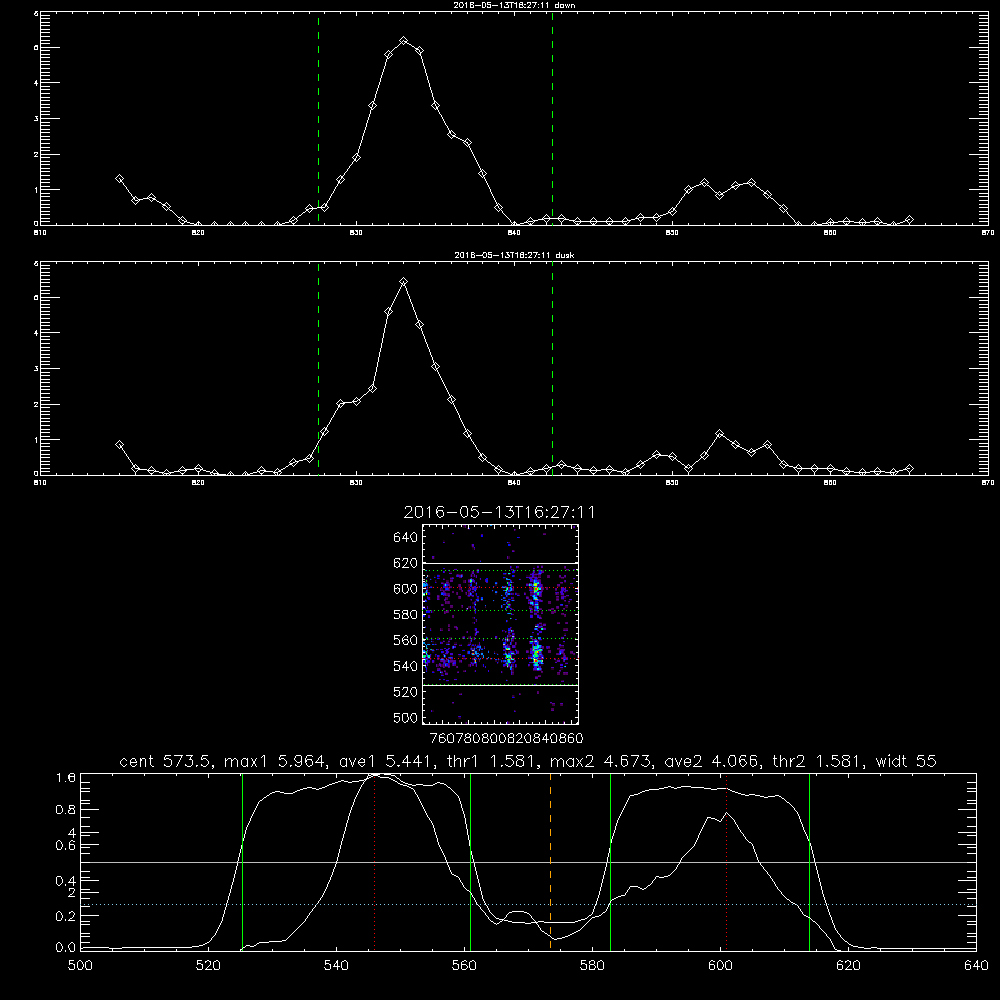Click the last diamond data point of the dusk curve
The width and height of the screenshot is (1000, 1000).
909,469
